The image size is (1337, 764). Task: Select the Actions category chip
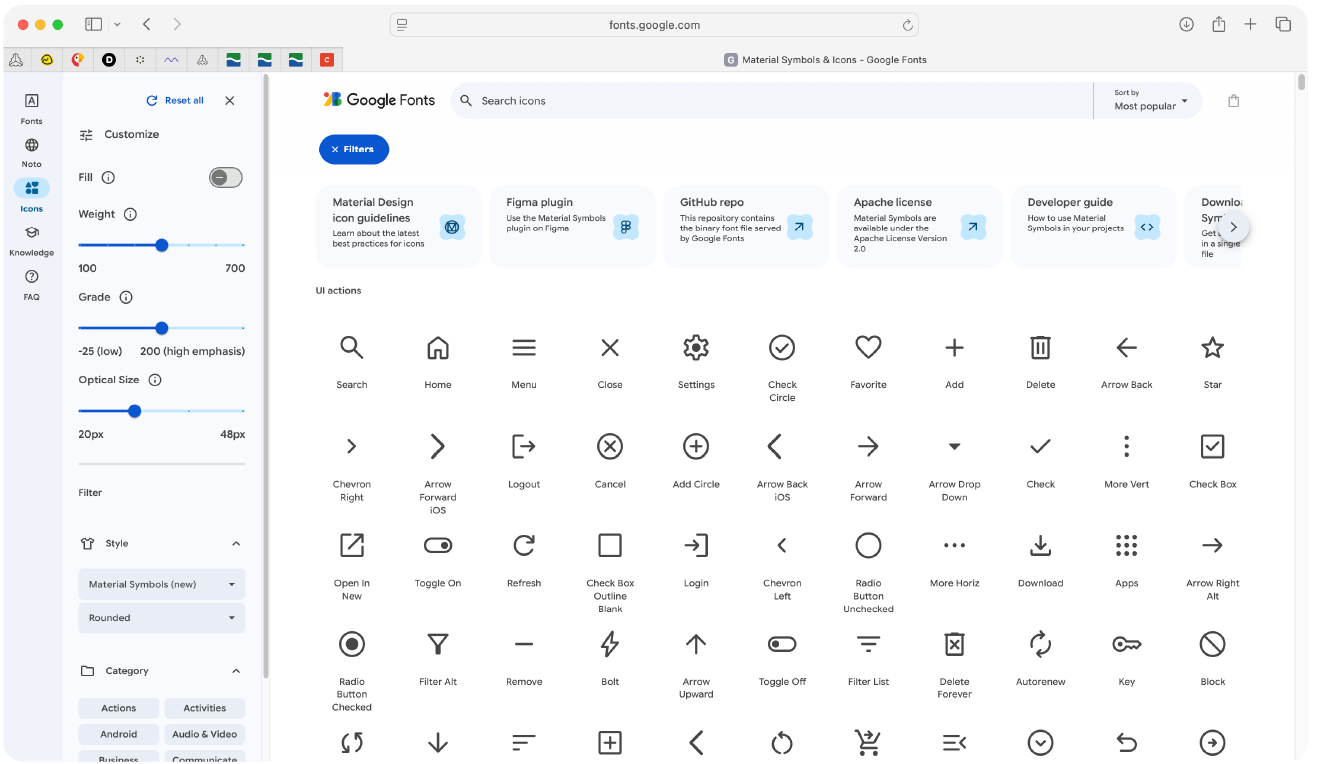[x=119, y=708]
